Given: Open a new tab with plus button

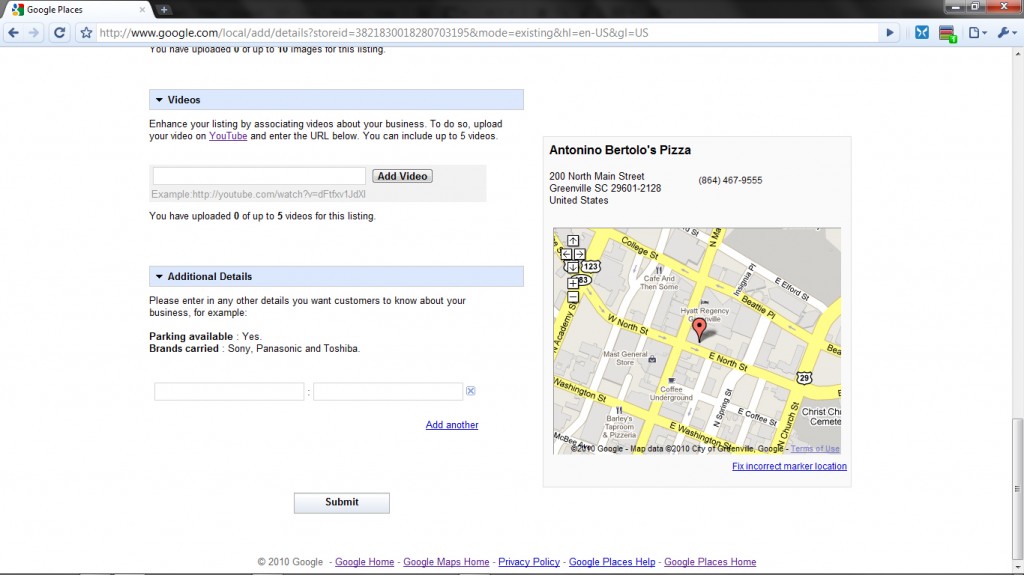Looking at the screenshot, I should pos(164,10).
